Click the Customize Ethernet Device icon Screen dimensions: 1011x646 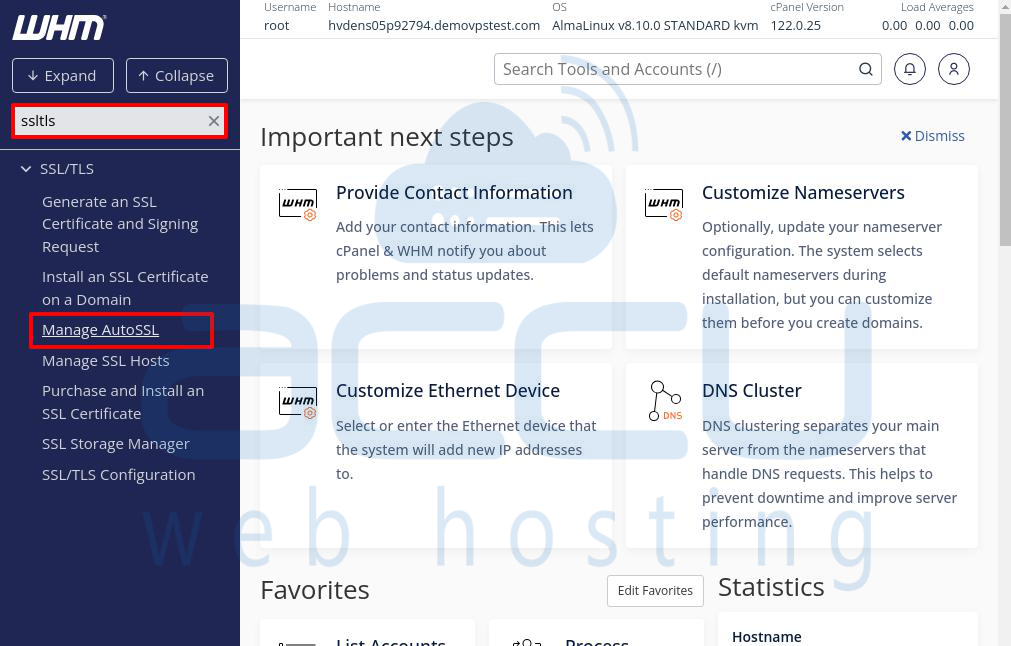[297, 402]
